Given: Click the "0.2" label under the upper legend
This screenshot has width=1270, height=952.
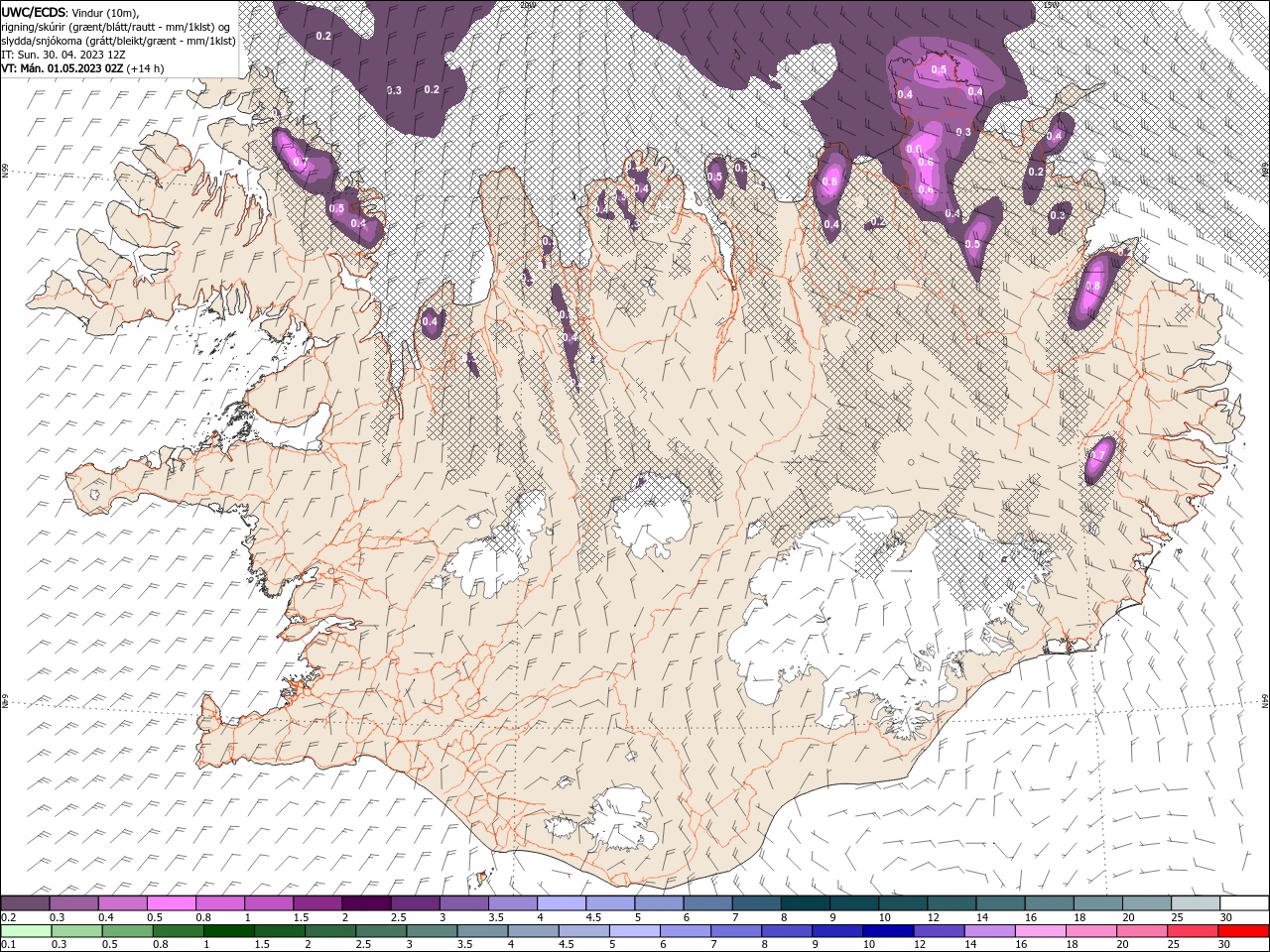Looking at the screenshot, I should click(x=8, y=917).
